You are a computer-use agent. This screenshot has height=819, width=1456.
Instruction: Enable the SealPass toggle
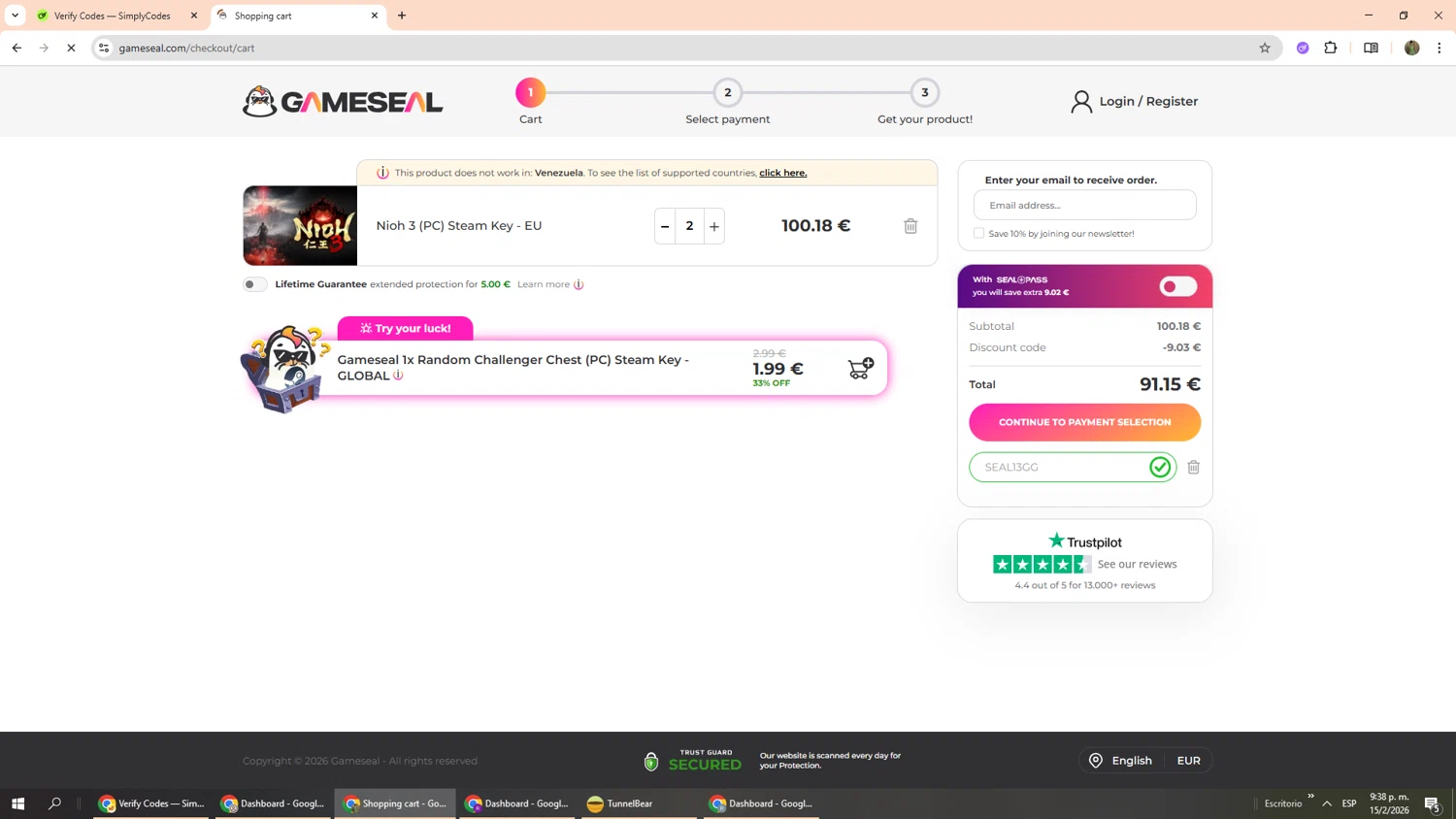point(1178,286)
